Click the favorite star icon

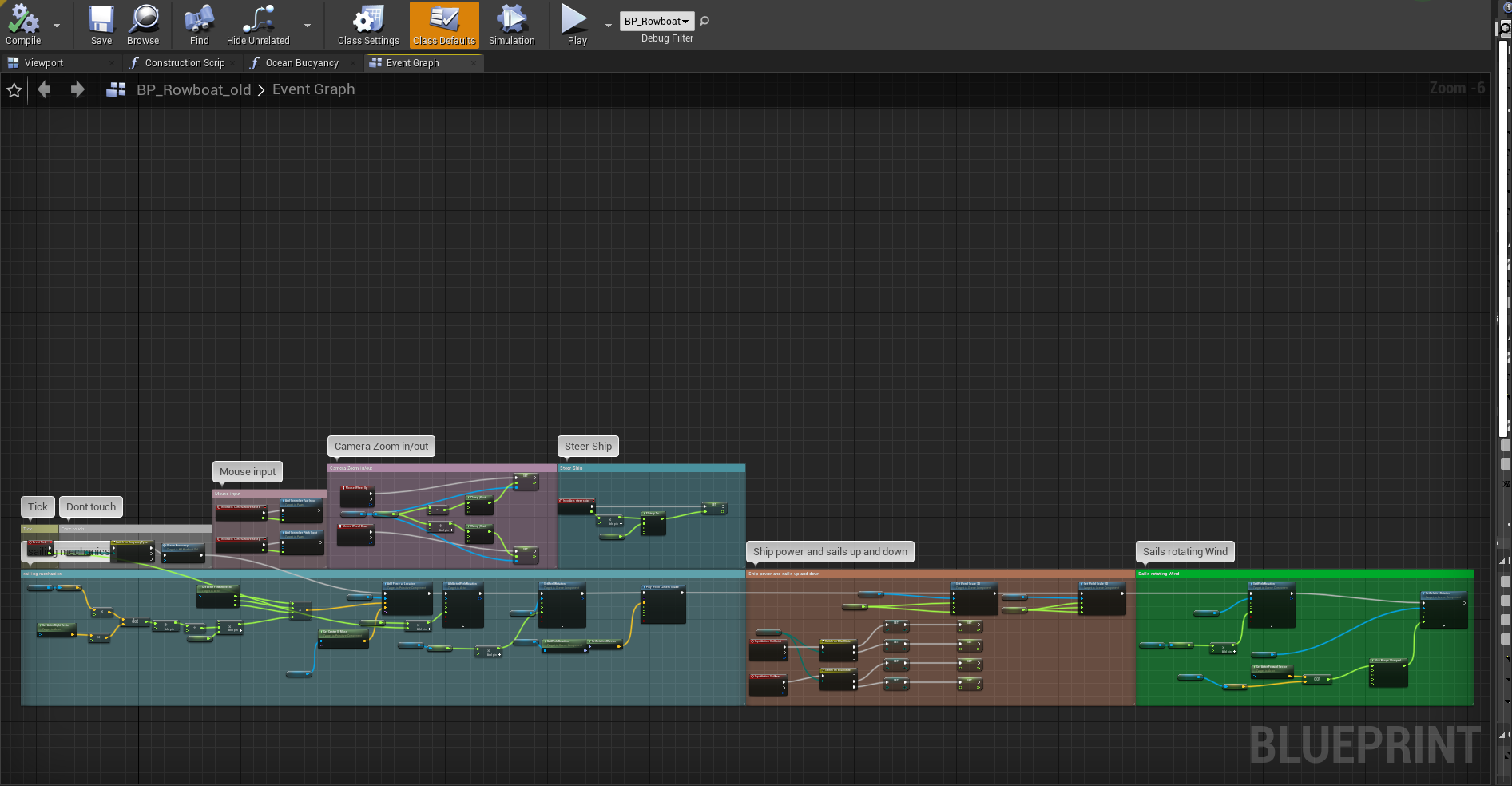(14, 90)
